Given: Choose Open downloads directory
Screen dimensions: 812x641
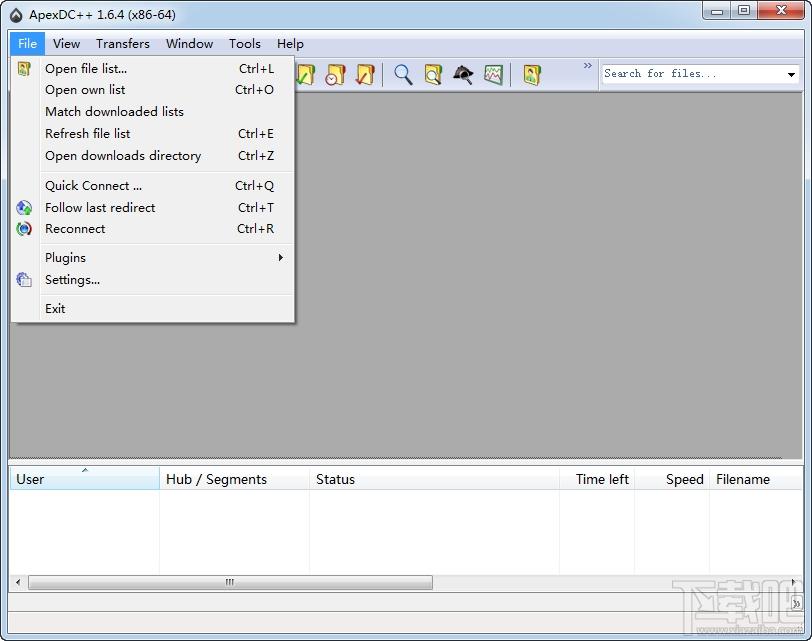Looking at the screenshot, I should [152, 155].
